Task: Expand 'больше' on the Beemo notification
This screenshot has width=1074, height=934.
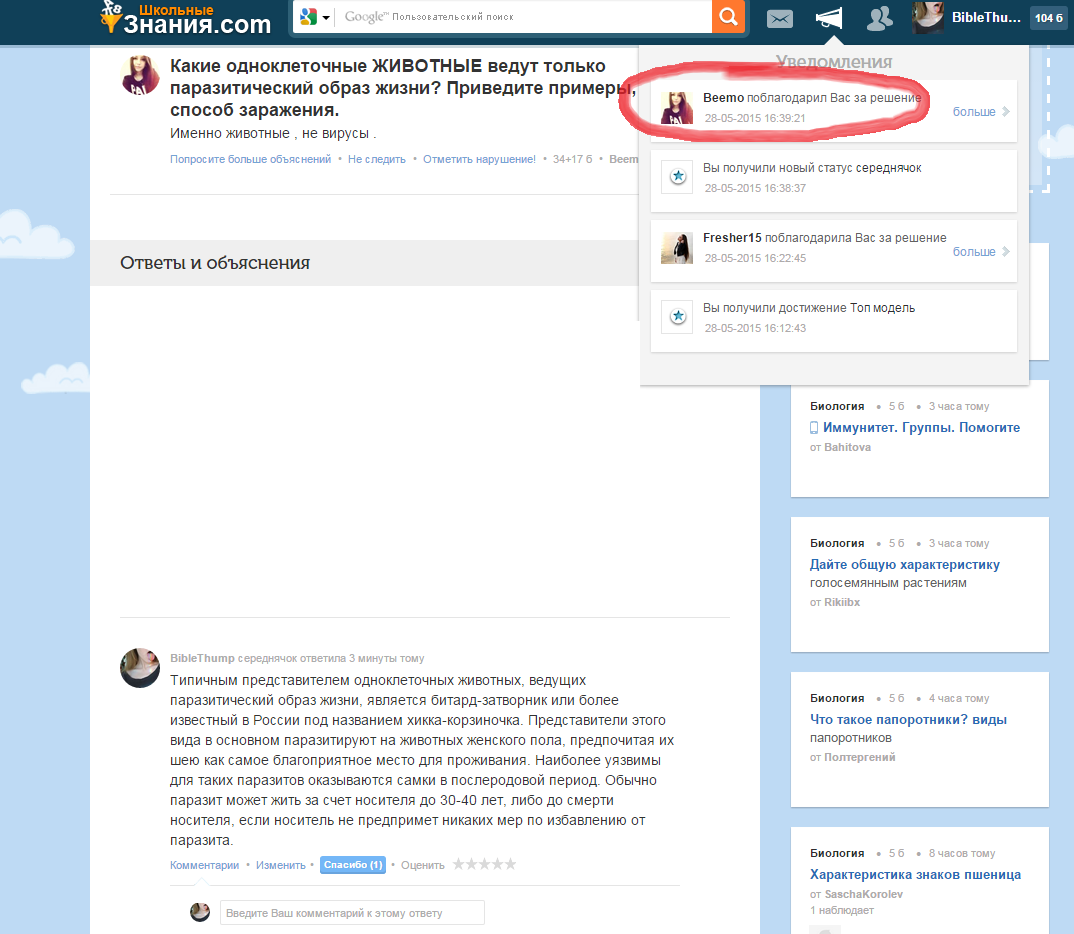Action: tap(980, 112)
